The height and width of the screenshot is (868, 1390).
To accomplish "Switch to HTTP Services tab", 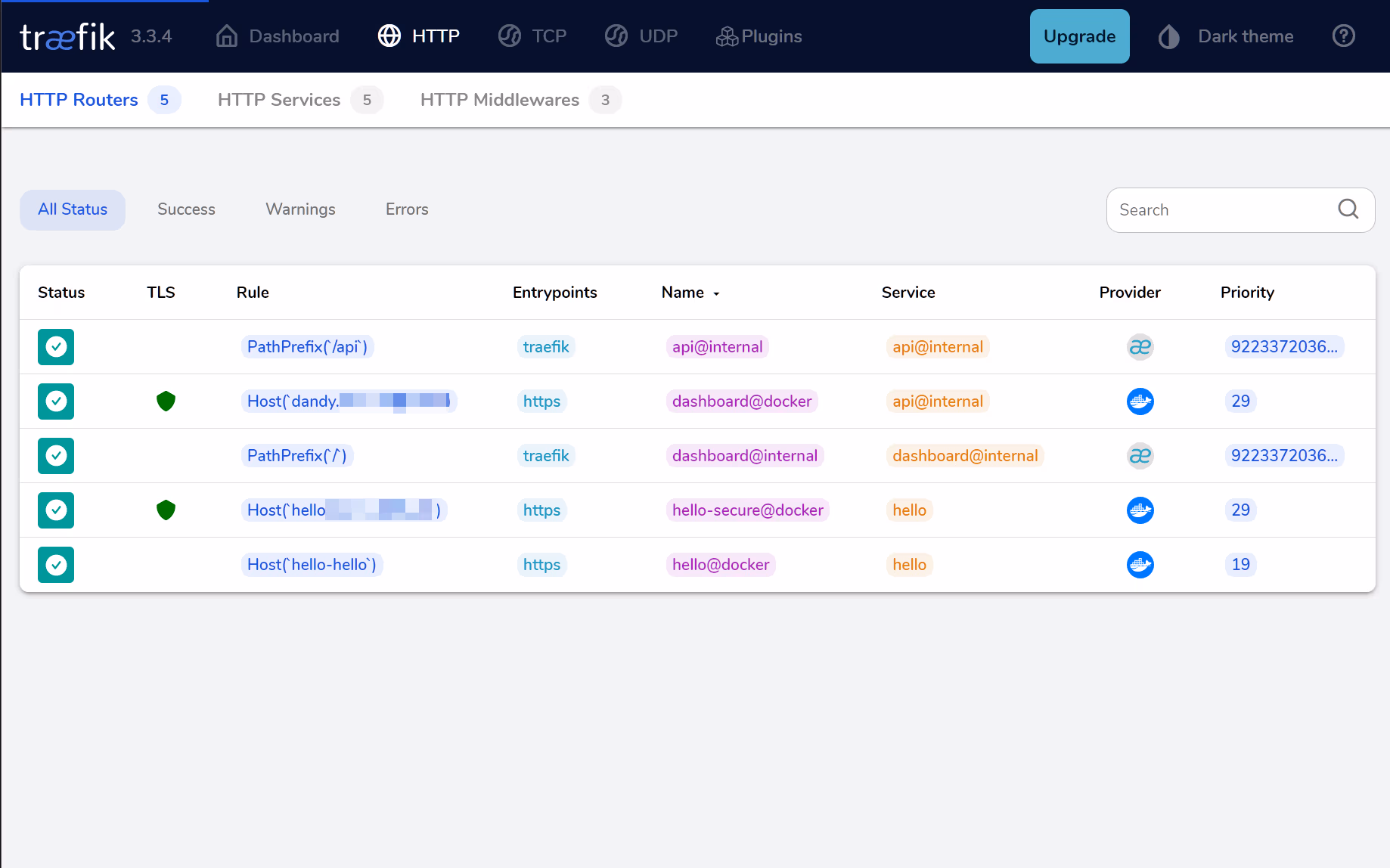I will click(x=279, y=100).
